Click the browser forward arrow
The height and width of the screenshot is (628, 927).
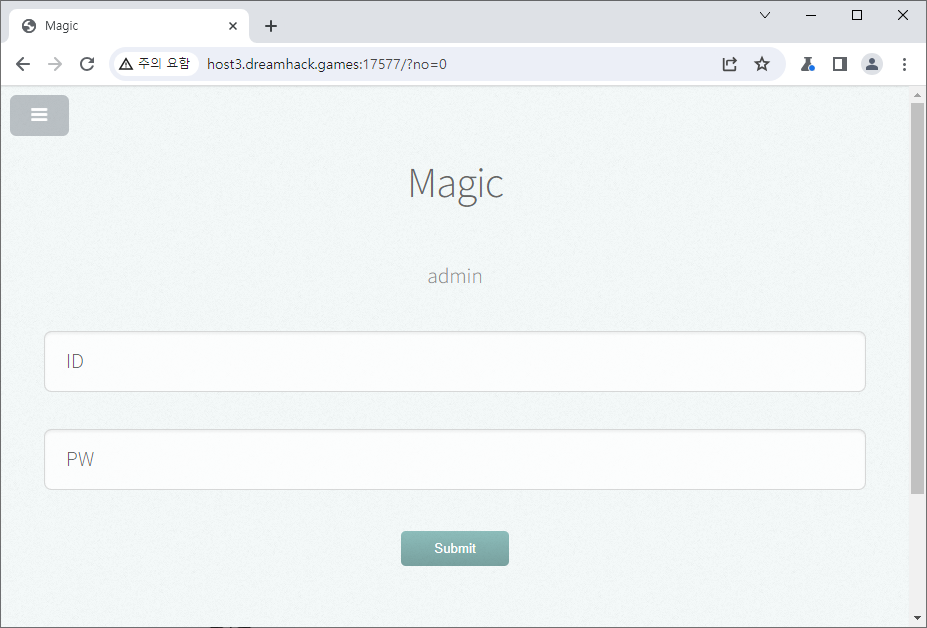(x=55, y=64)
